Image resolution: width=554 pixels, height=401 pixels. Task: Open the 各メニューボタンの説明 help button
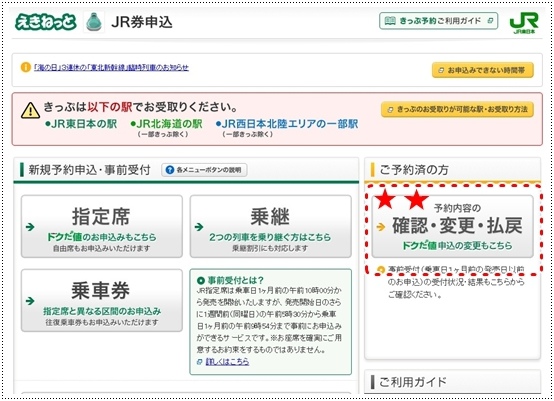[204, 170]
